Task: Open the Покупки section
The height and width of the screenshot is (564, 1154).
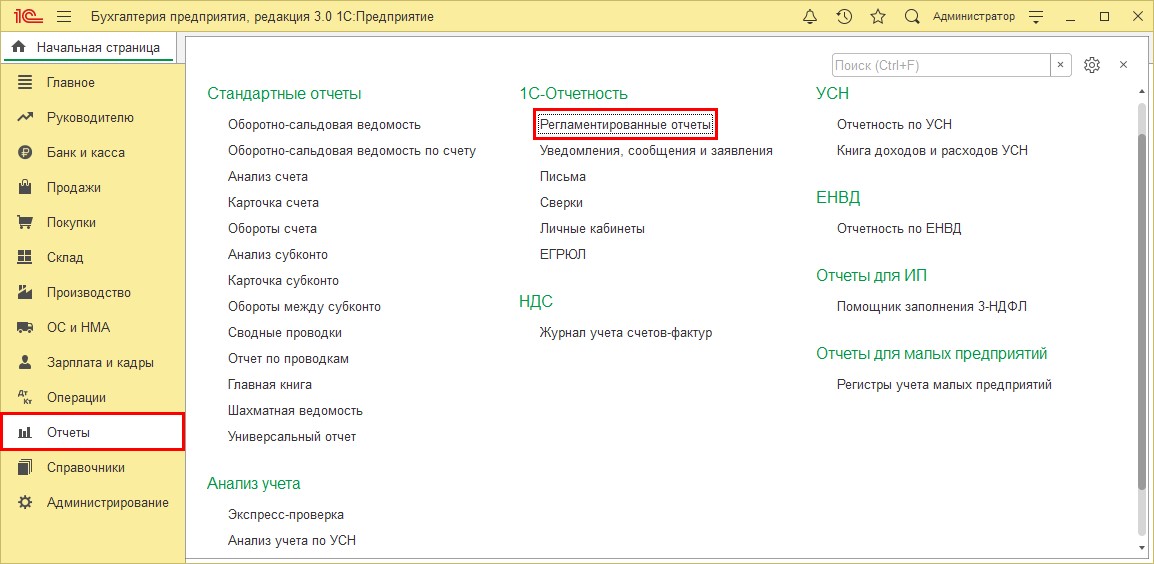Action: [93, 222]
